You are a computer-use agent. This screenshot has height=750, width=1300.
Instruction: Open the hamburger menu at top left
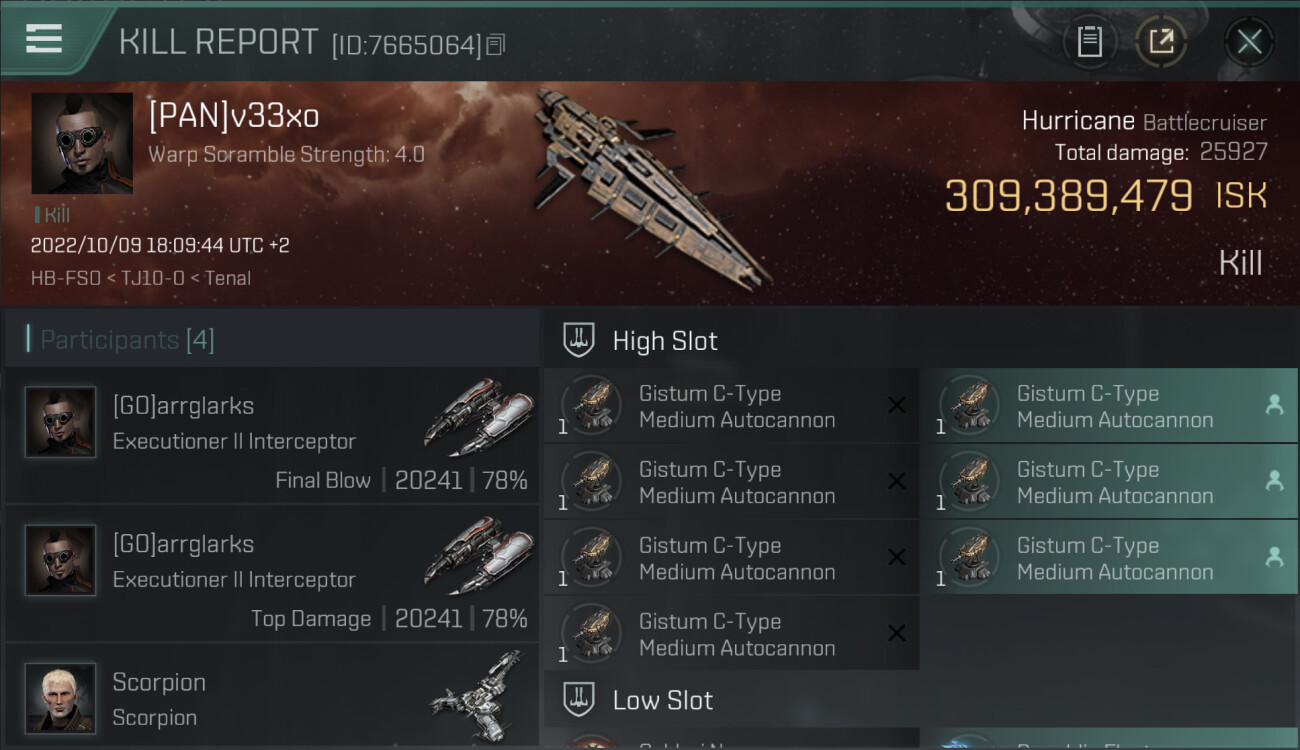click(x=44, y=39)
